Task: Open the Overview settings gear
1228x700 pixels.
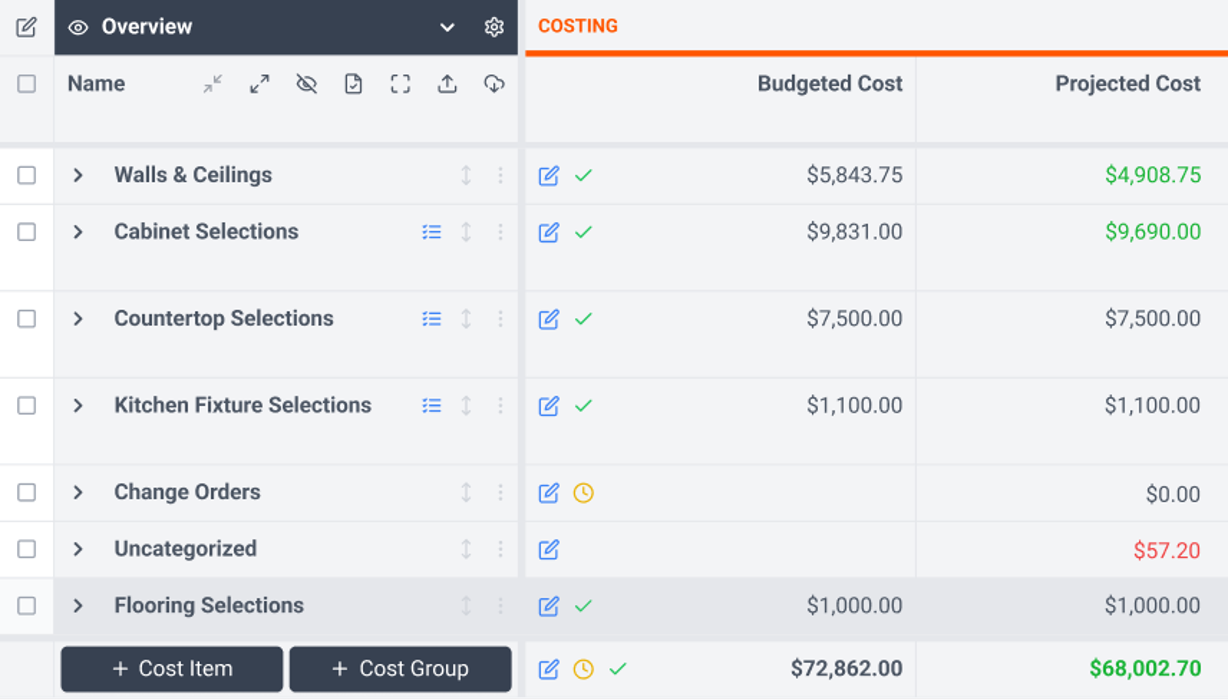Action: tap(494, 27)
